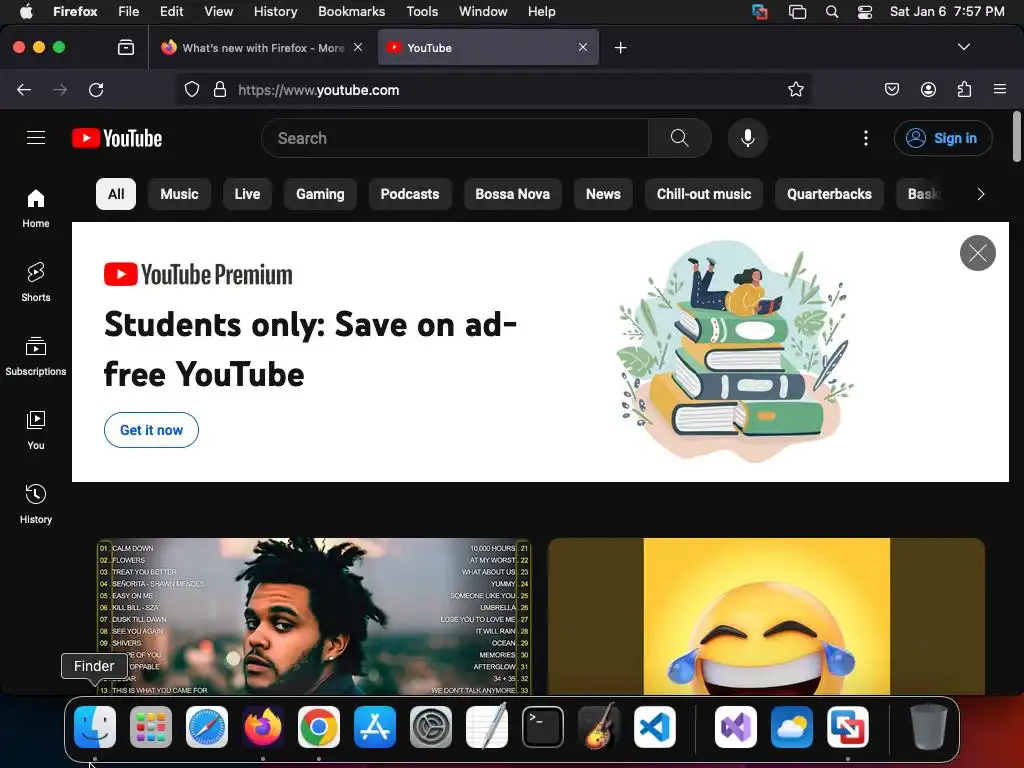Select the Live category chip
This screenshot has width=1024, height=768.
pos(248,194)
